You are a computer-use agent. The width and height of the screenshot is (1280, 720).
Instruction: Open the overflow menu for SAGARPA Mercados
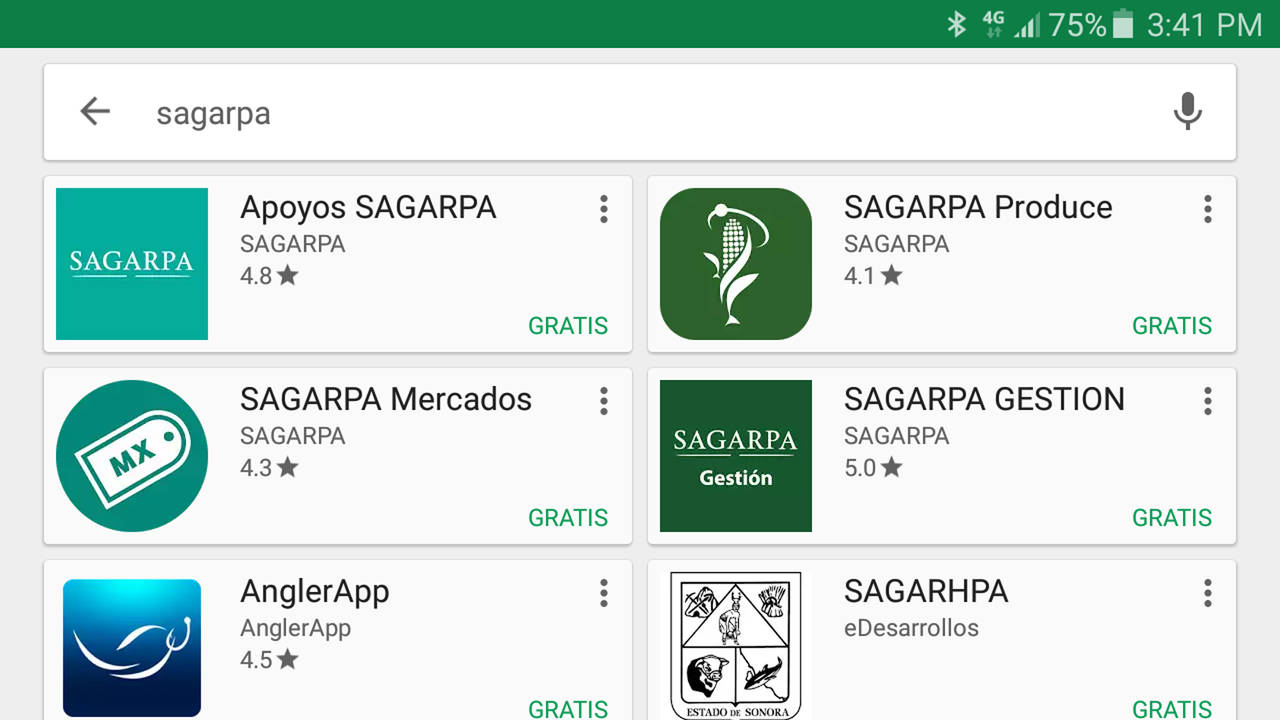click(x=604, y=401)
